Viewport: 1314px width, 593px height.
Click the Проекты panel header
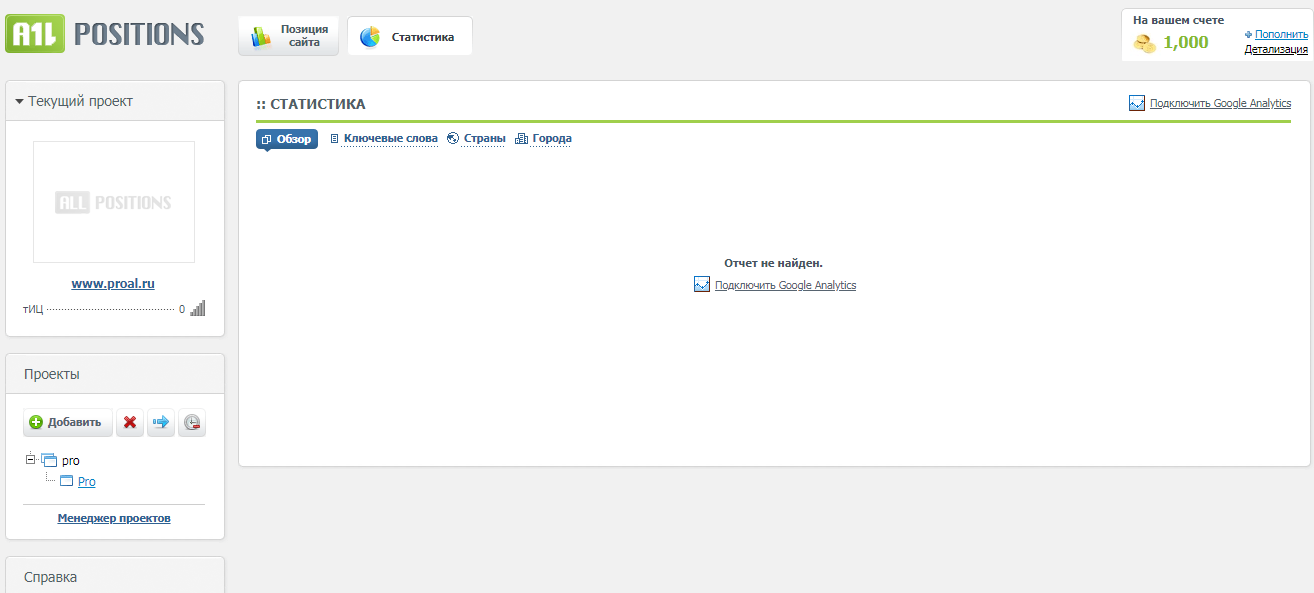click(x=115, y=374)
